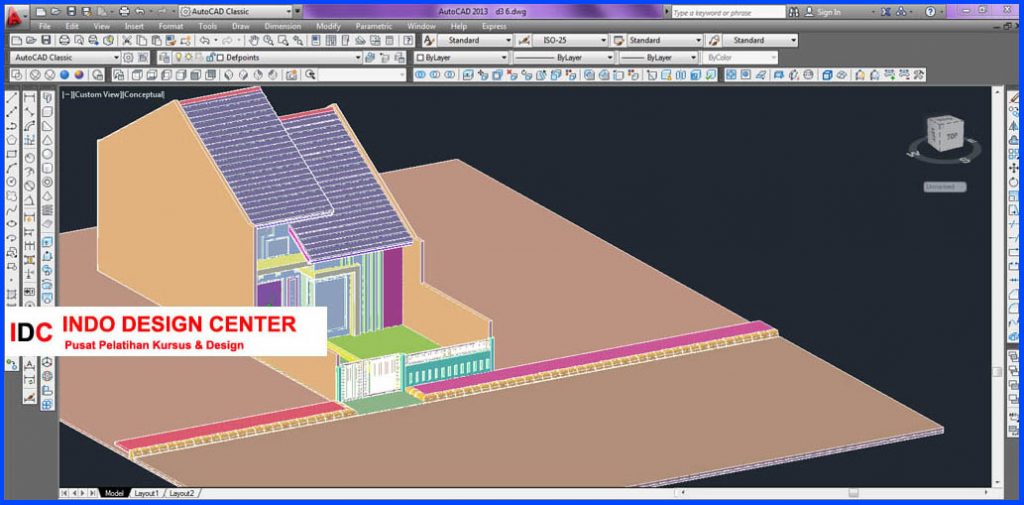This screenshot has height=505, width=1024.
Task: Activate the Zoom Window tool
Action: [x=283, y=41]
